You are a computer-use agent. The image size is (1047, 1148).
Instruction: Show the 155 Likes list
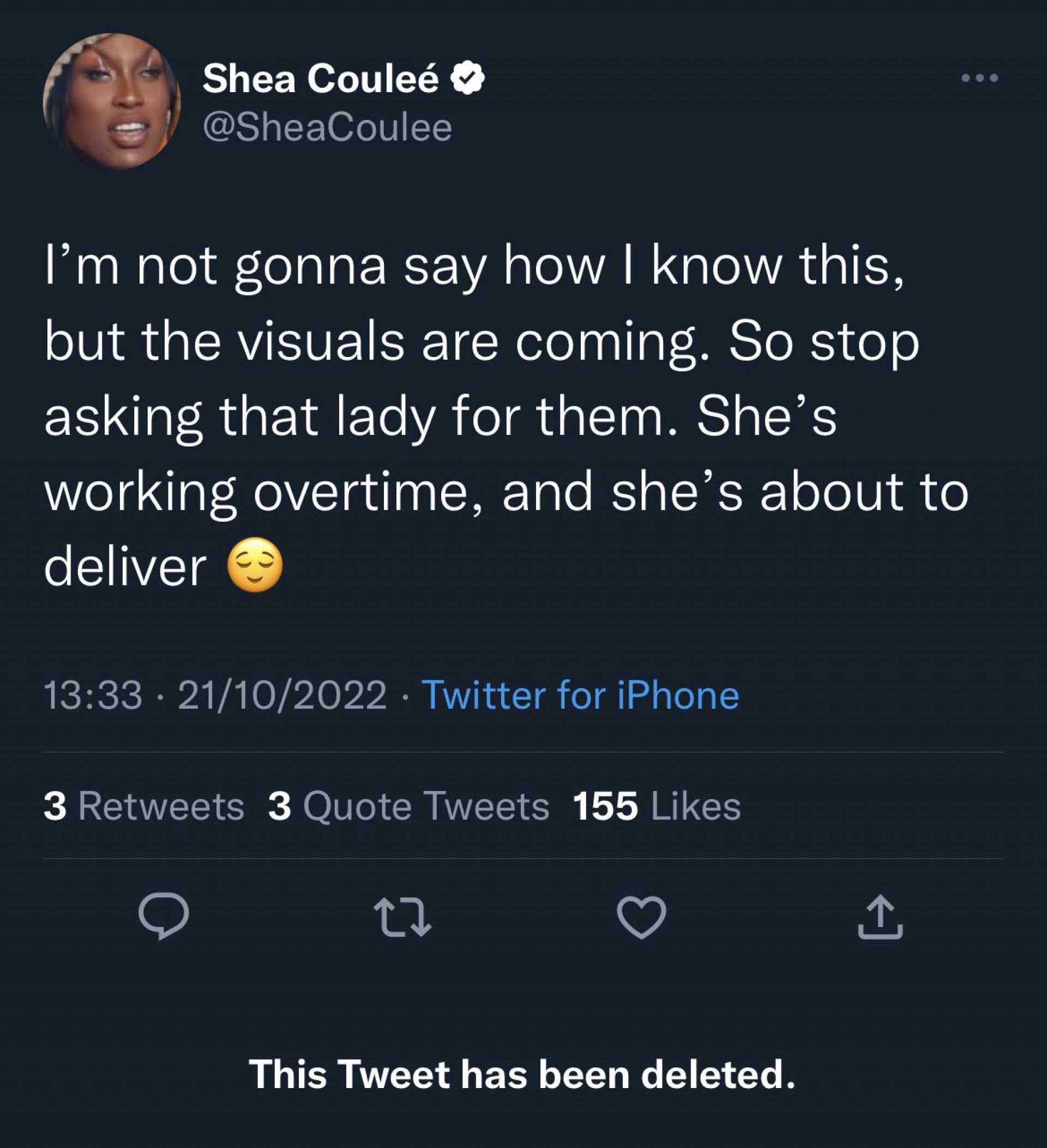click(x=656, y=806)
